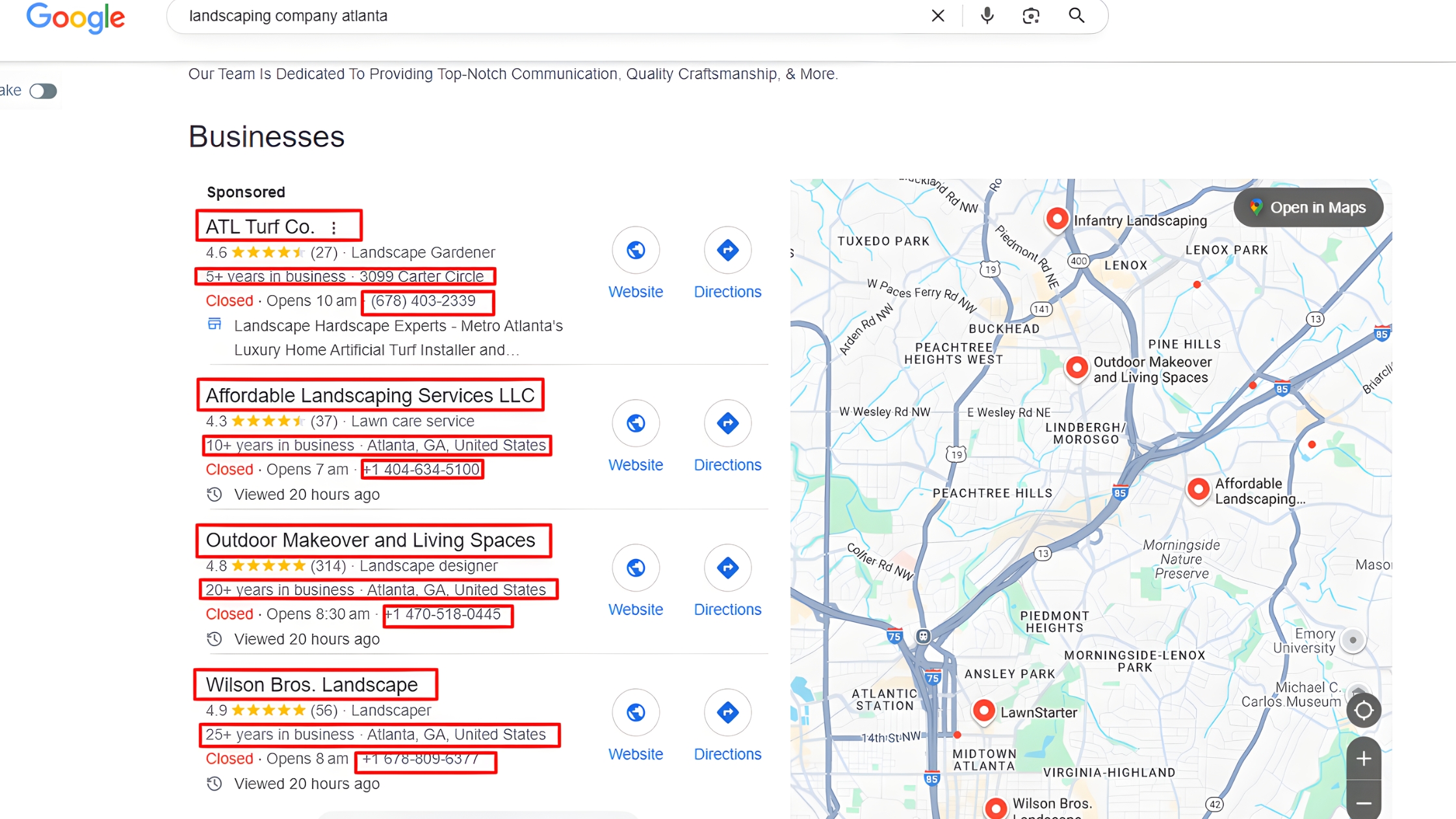Click Infantry Landscaping map pin
Image resolution: width=1456 pixels, height=819 pixels.
point(1057,218)
